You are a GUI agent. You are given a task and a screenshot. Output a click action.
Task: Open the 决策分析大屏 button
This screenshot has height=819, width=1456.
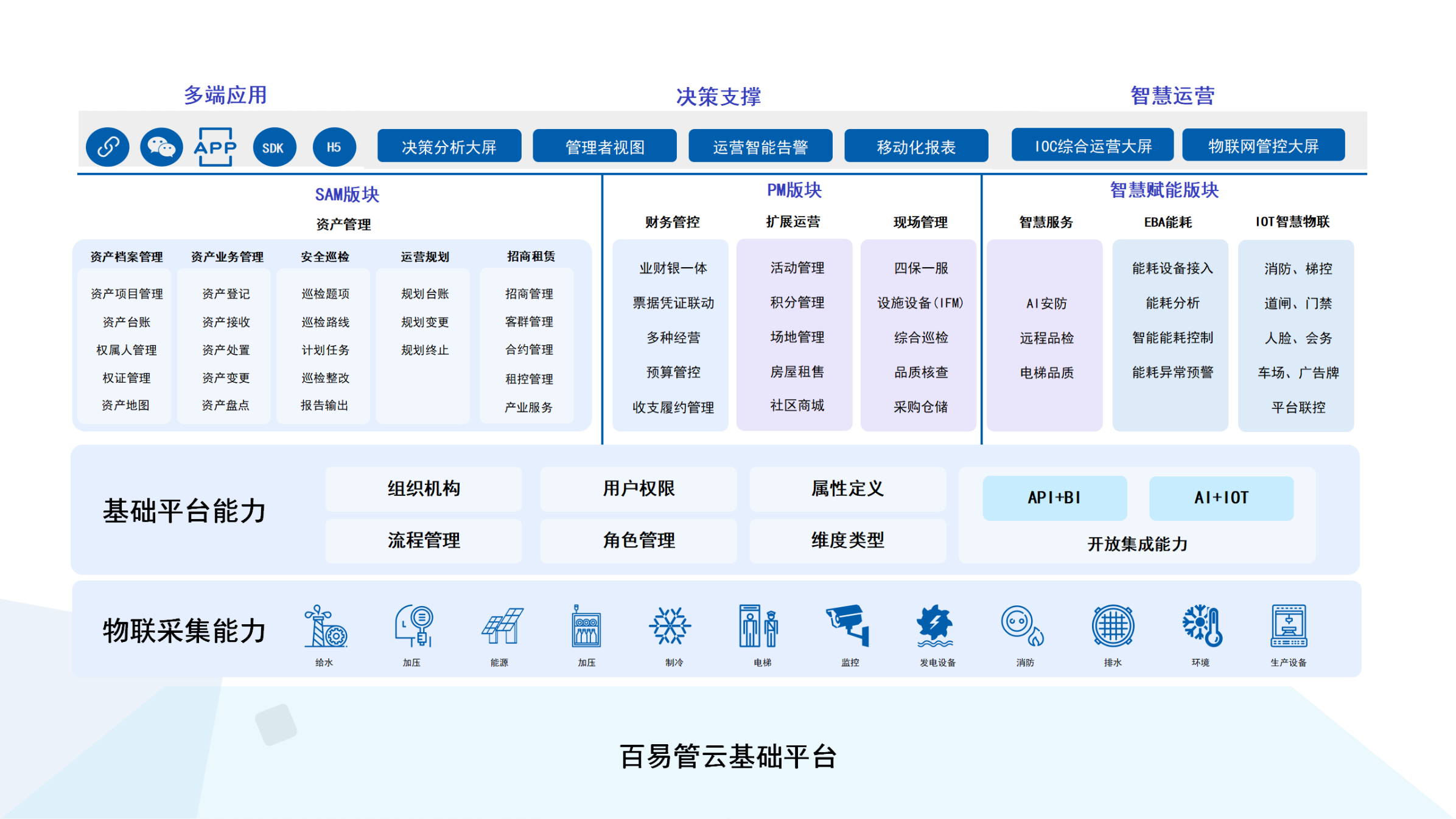(449, 146)
